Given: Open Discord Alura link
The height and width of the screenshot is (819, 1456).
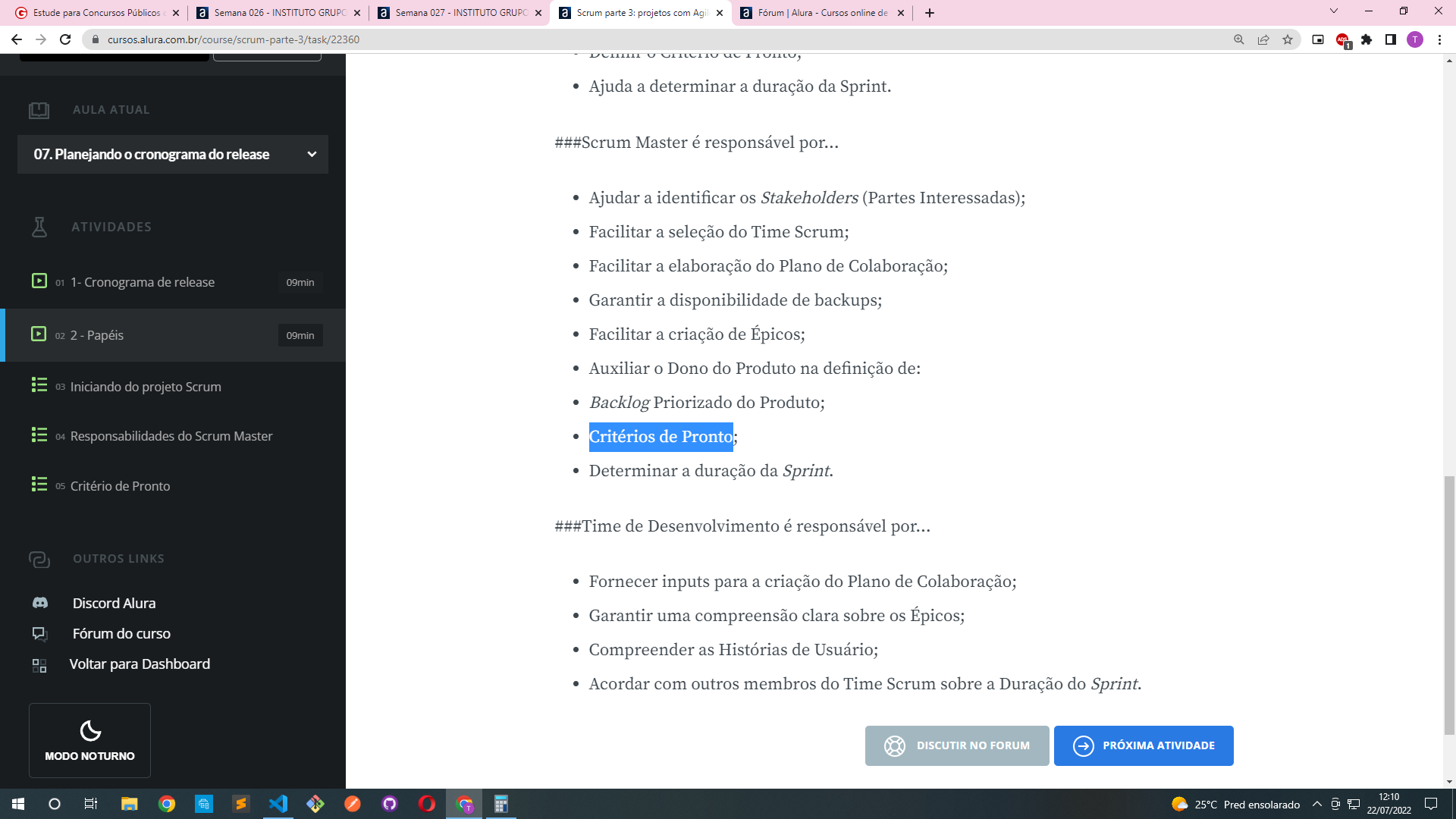Looking at the screenshot, I should 114,603.
